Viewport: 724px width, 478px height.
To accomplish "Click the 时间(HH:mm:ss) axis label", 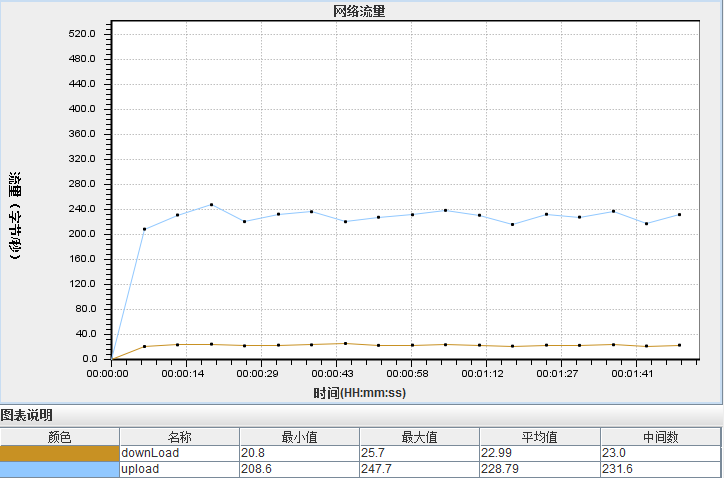I will [x=360, y=393].
